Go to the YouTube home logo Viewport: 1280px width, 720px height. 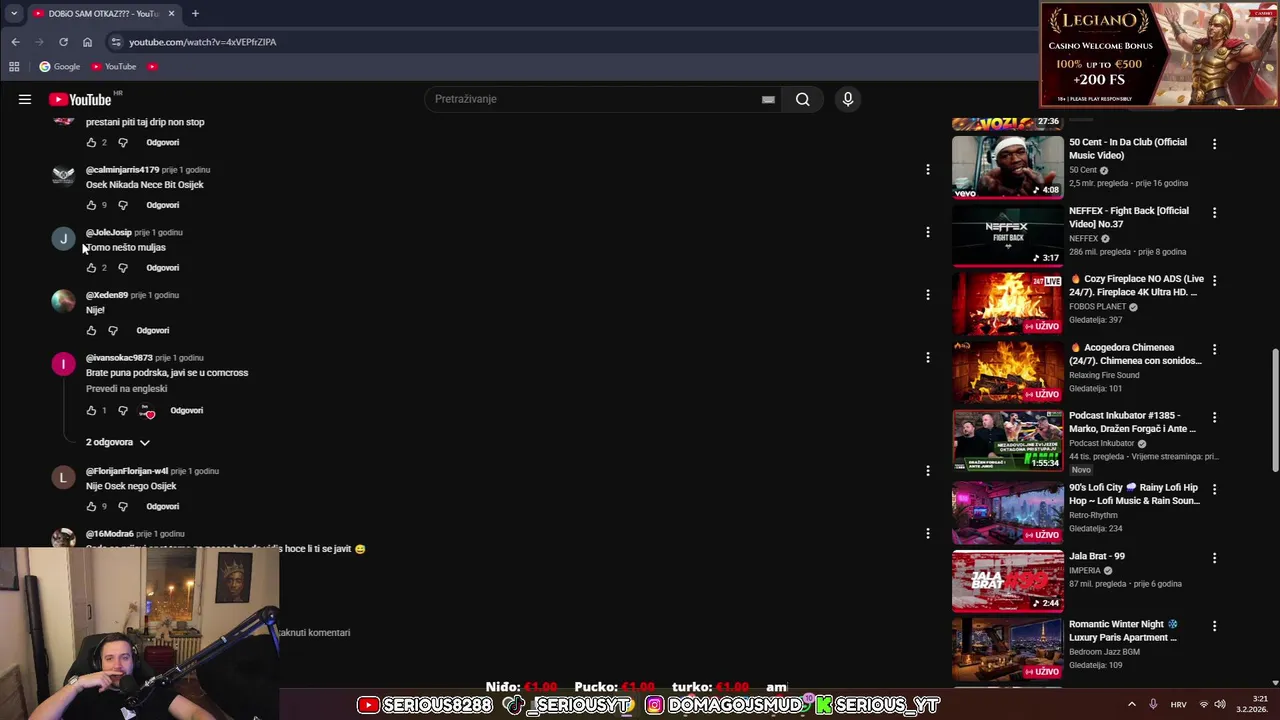pyautogui.click(x=80, y=99)
